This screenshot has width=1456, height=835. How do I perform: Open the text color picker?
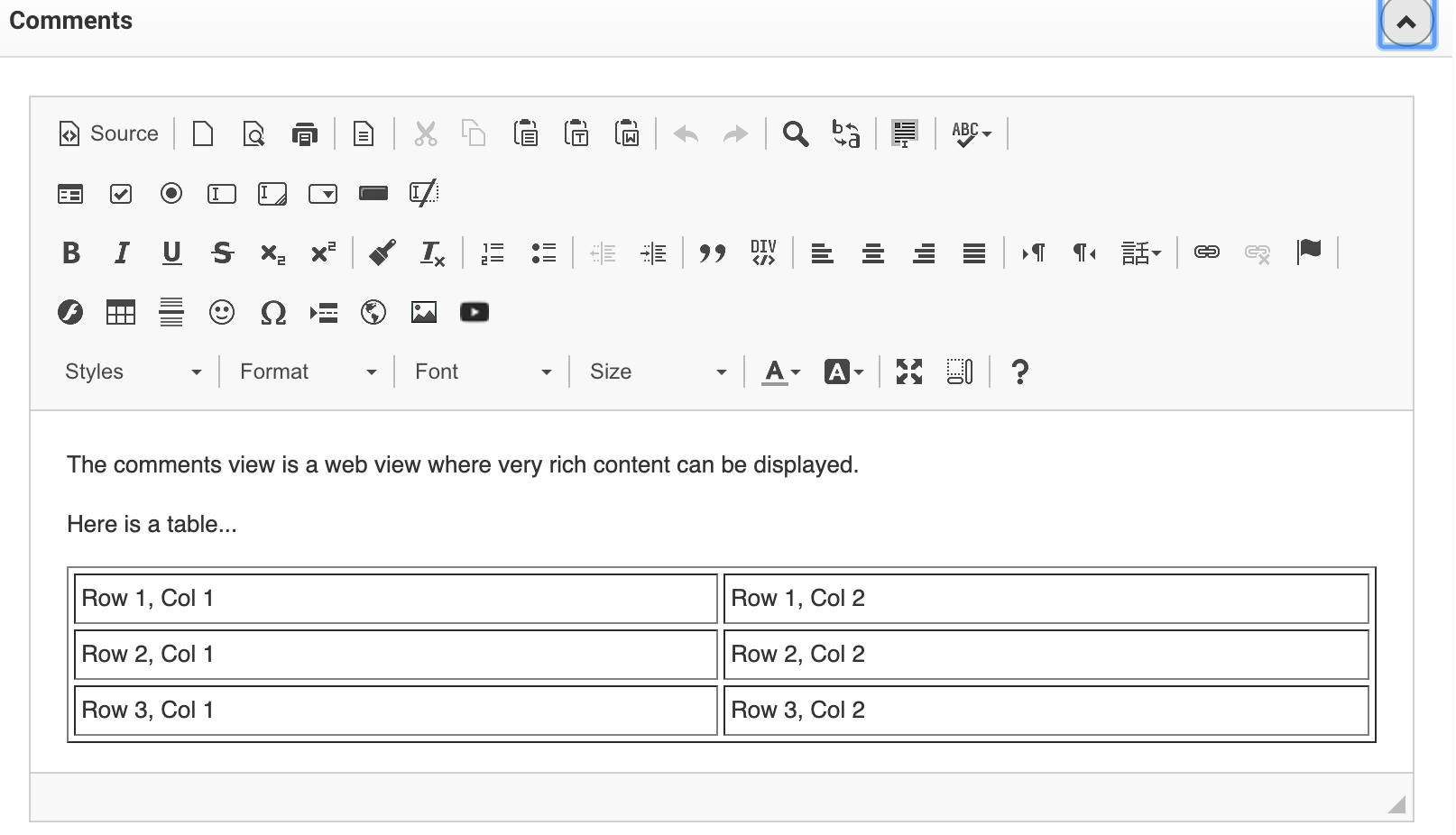(781, 372)
